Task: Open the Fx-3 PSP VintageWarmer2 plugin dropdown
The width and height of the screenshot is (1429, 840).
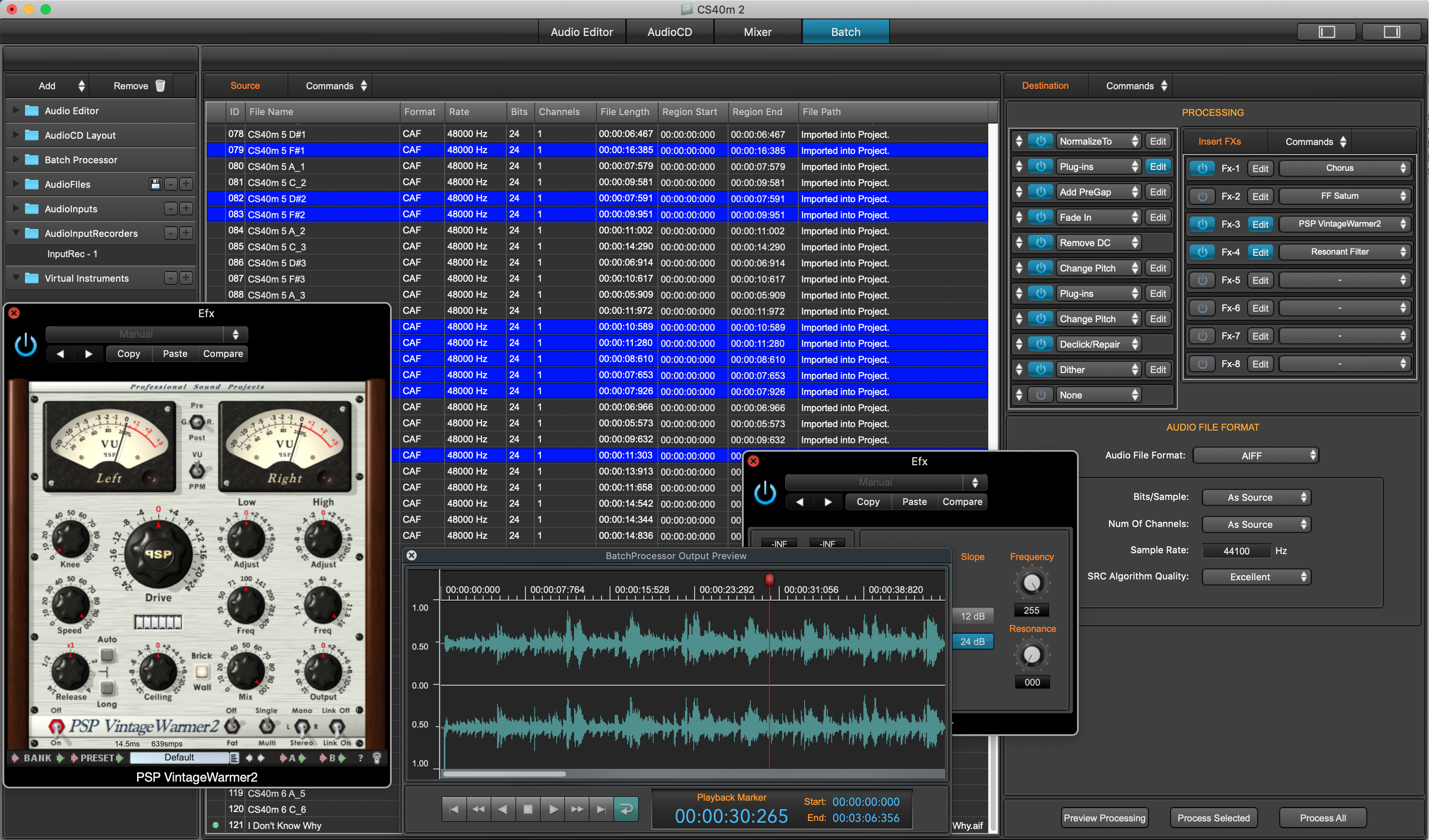Action: pos(1344,224)
